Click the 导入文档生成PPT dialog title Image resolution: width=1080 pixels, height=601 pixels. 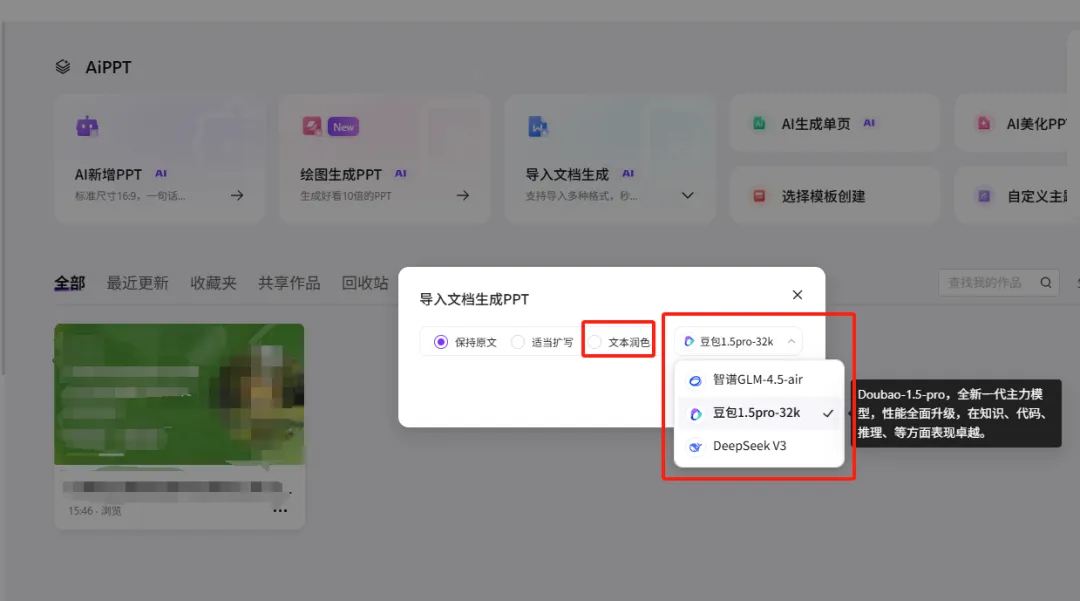[x=474, y=299]
